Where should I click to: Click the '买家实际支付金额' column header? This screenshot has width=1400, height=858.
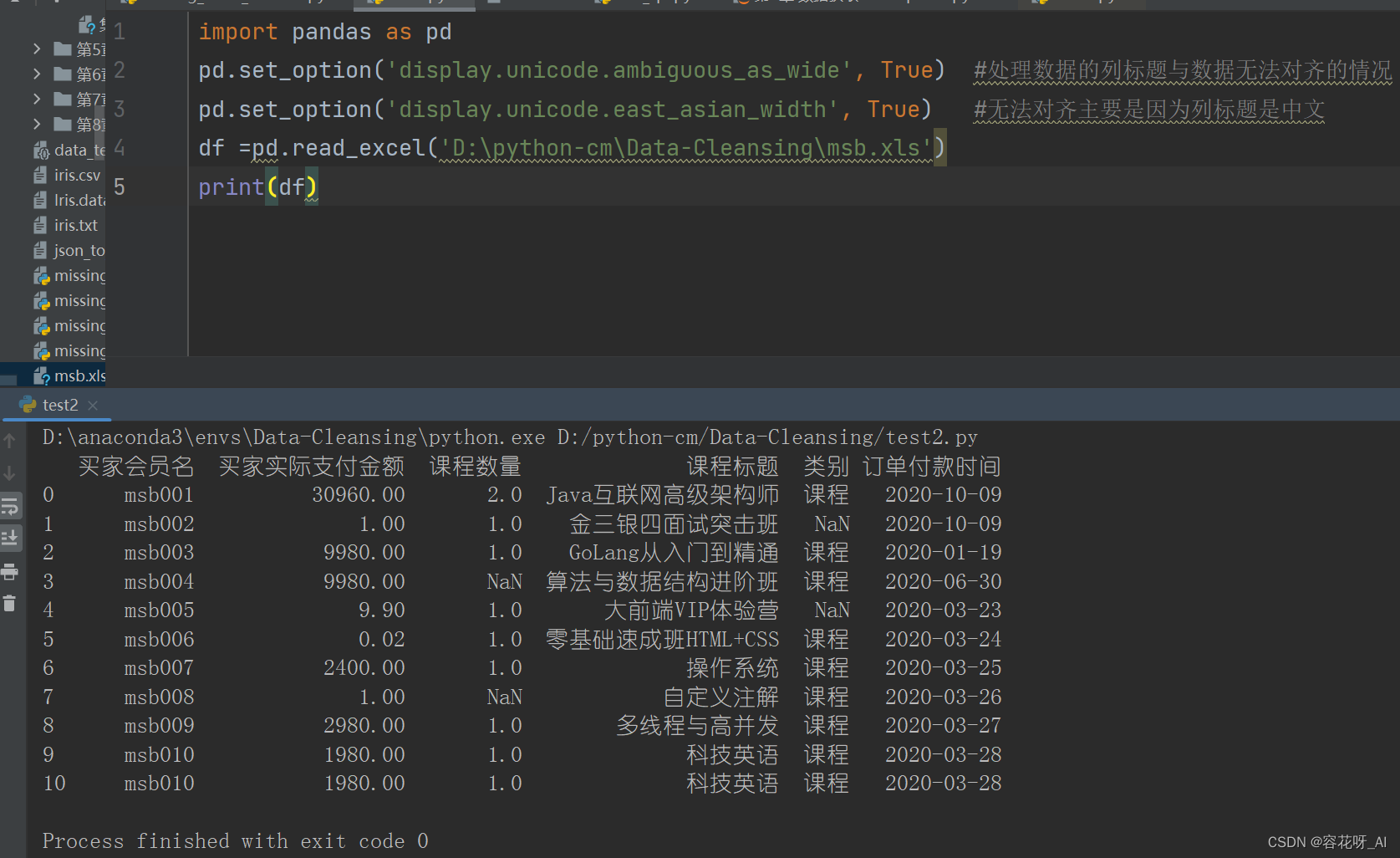[312, 467]
